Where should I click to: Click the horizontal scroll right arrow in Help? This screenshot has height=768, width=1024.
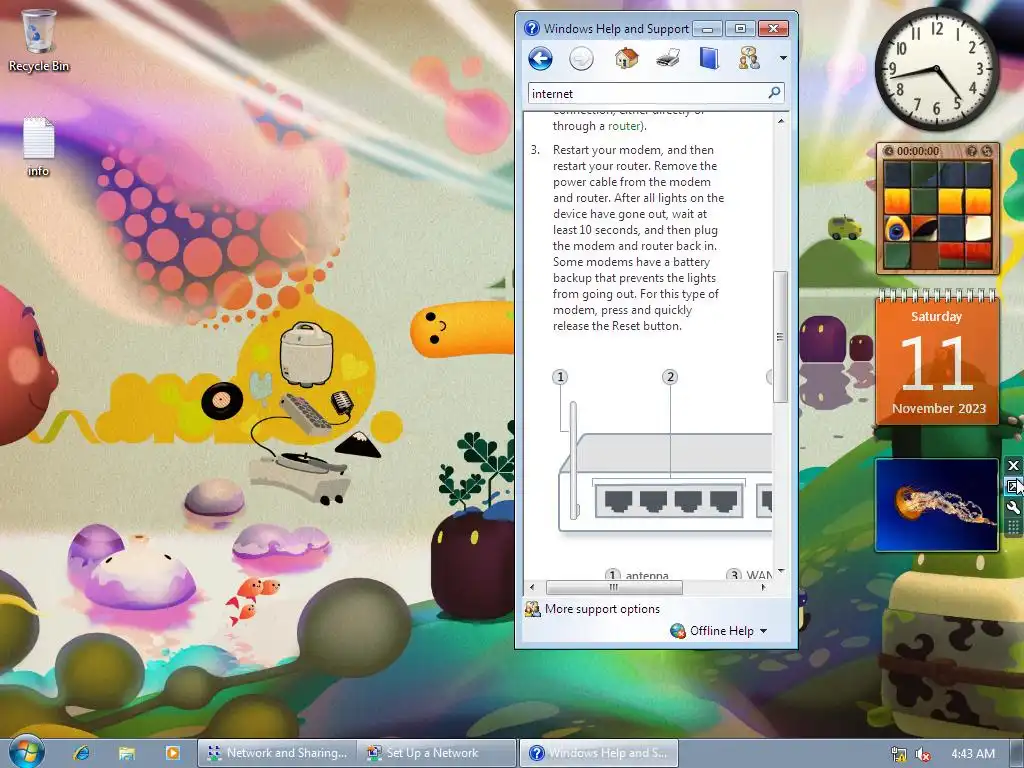[763, 587]
